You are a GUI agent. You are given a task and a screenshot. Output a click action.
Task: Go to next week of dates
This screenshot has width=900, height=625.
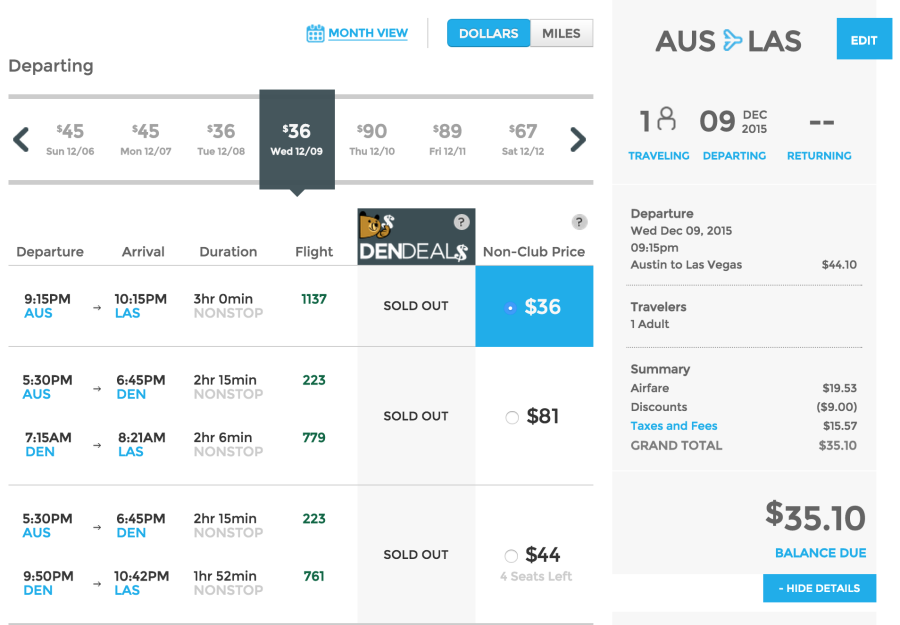click(578, 140)
